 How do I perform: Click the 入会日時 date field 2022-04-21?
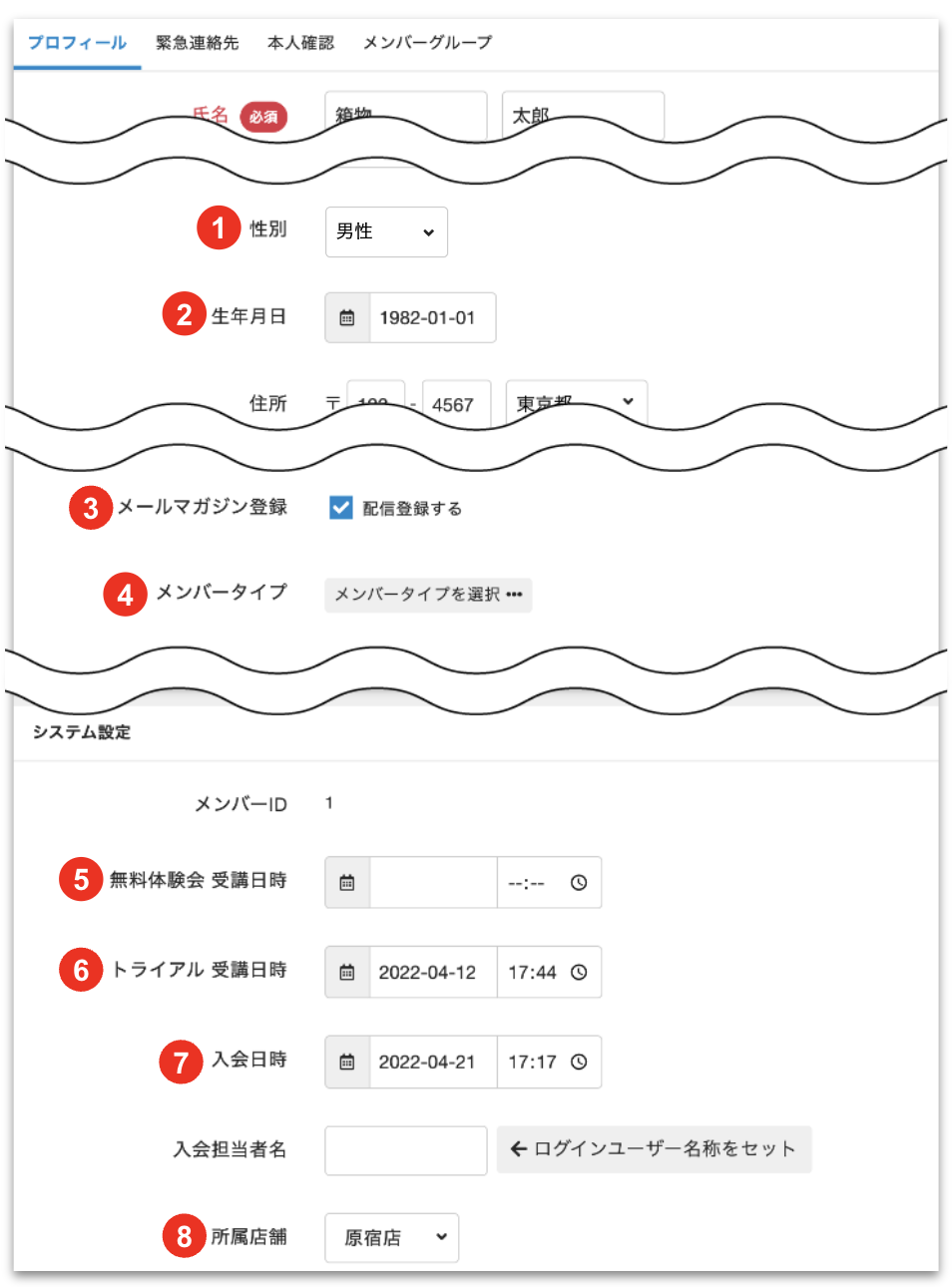coord(432,1062)
